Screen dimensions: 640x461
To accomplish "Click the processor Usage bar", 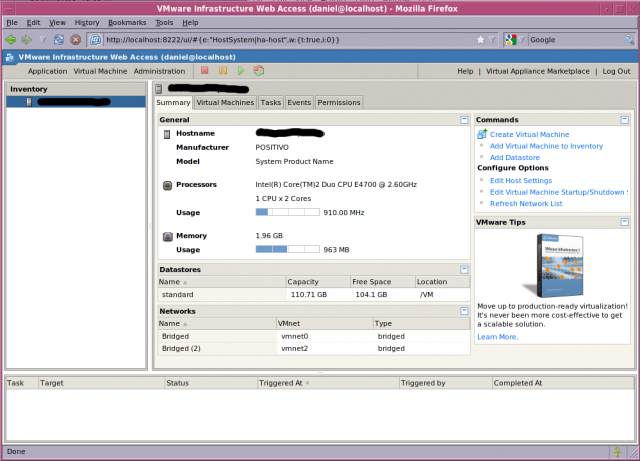I will pyautogui.click(x=287, y=212).
